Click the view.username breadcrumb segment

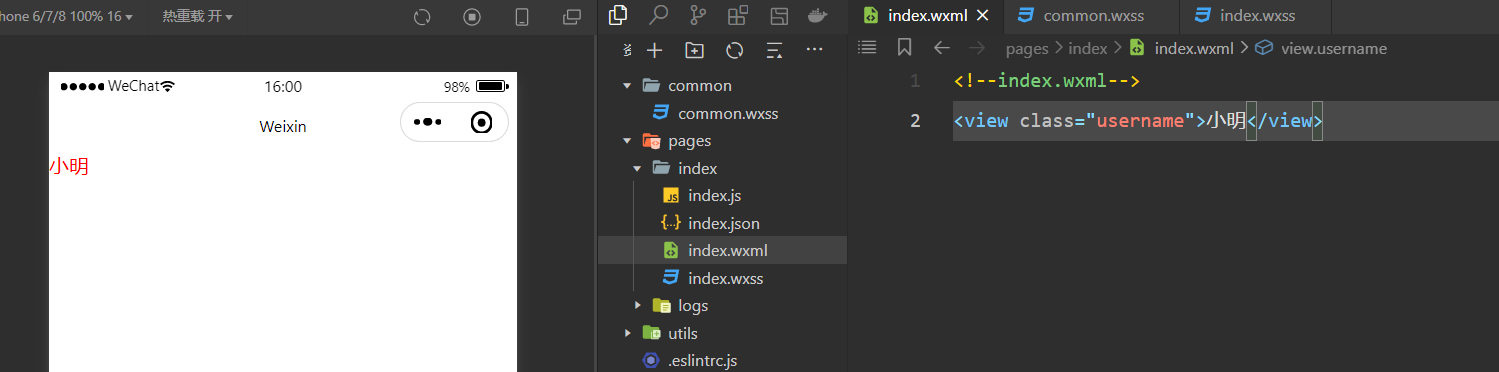[1334, 48]
